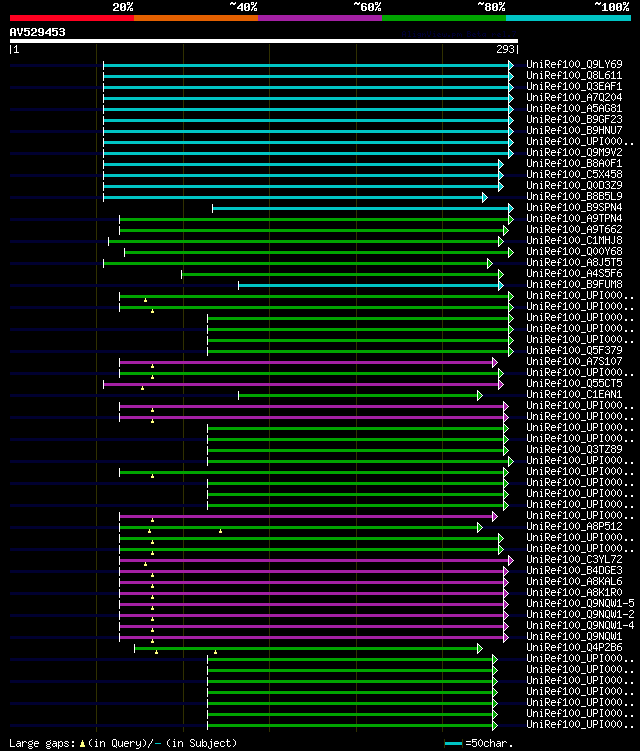Select the UniRef100_A8P512 entry
640x751 pixels.
coord(574,527)
